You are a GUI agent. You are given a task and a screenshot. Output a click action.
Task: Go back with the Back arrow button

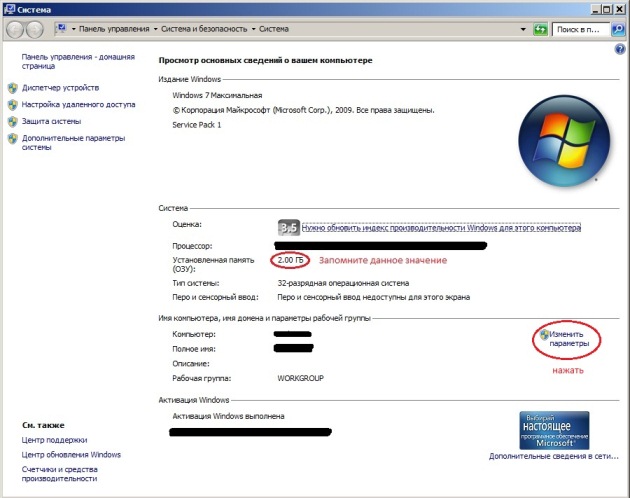point(15,29)
